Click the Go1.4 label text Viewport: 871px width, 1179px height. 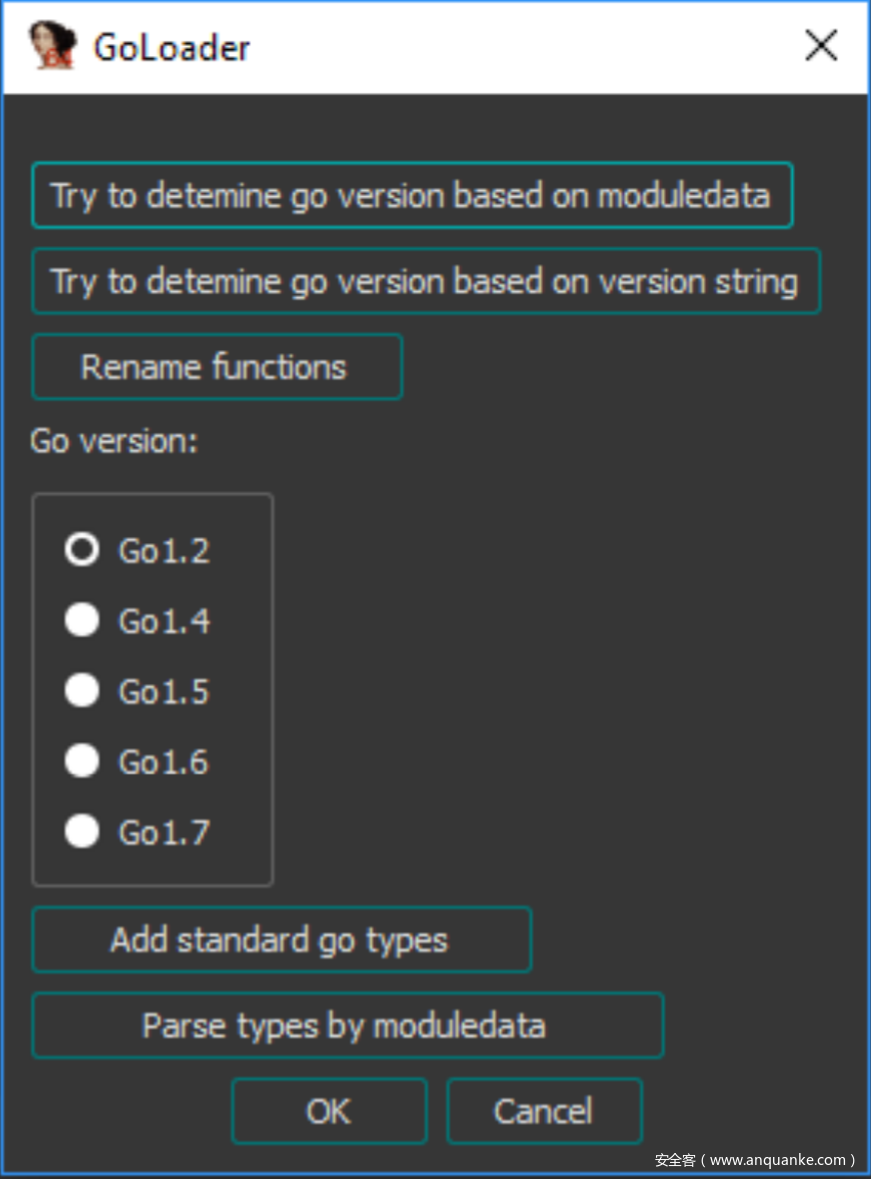pos(164,622)
